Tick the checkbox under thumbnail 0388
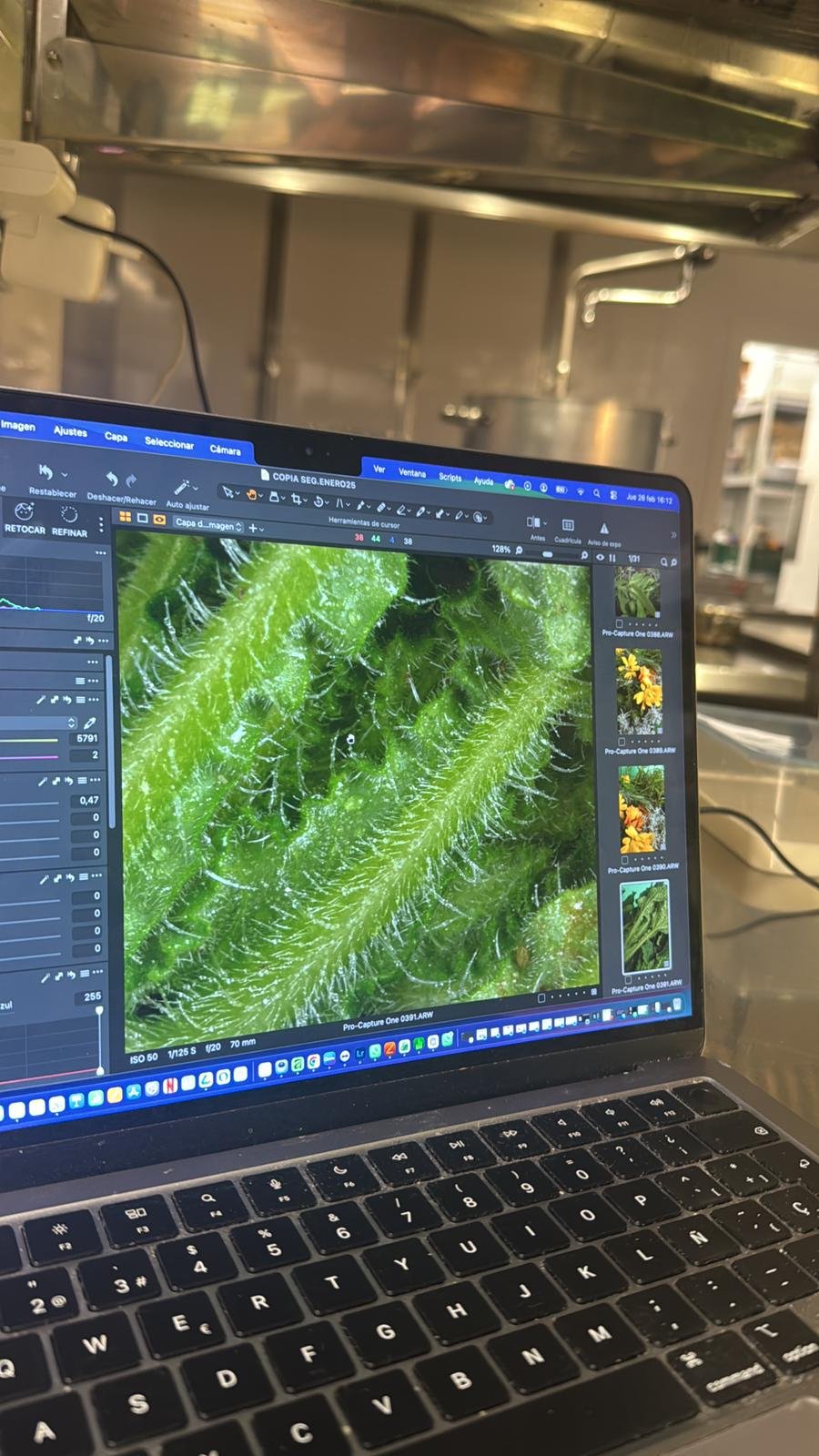Screen dimensions: 819x1456 click(619, 624)
